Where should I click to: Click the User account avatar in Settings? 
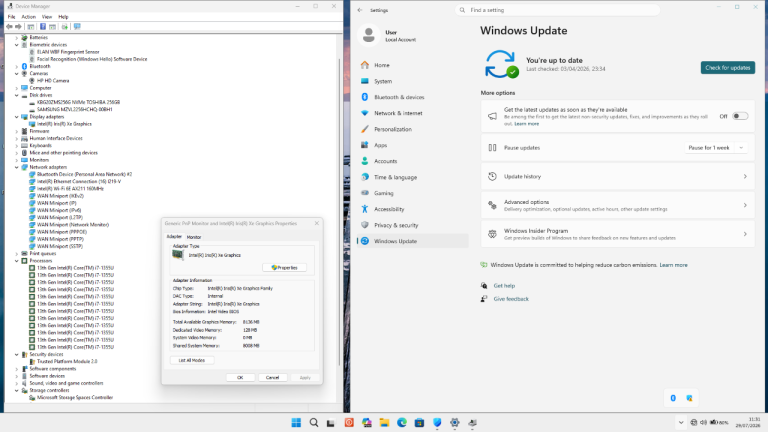pyautogui.click(x=369, y=35)
